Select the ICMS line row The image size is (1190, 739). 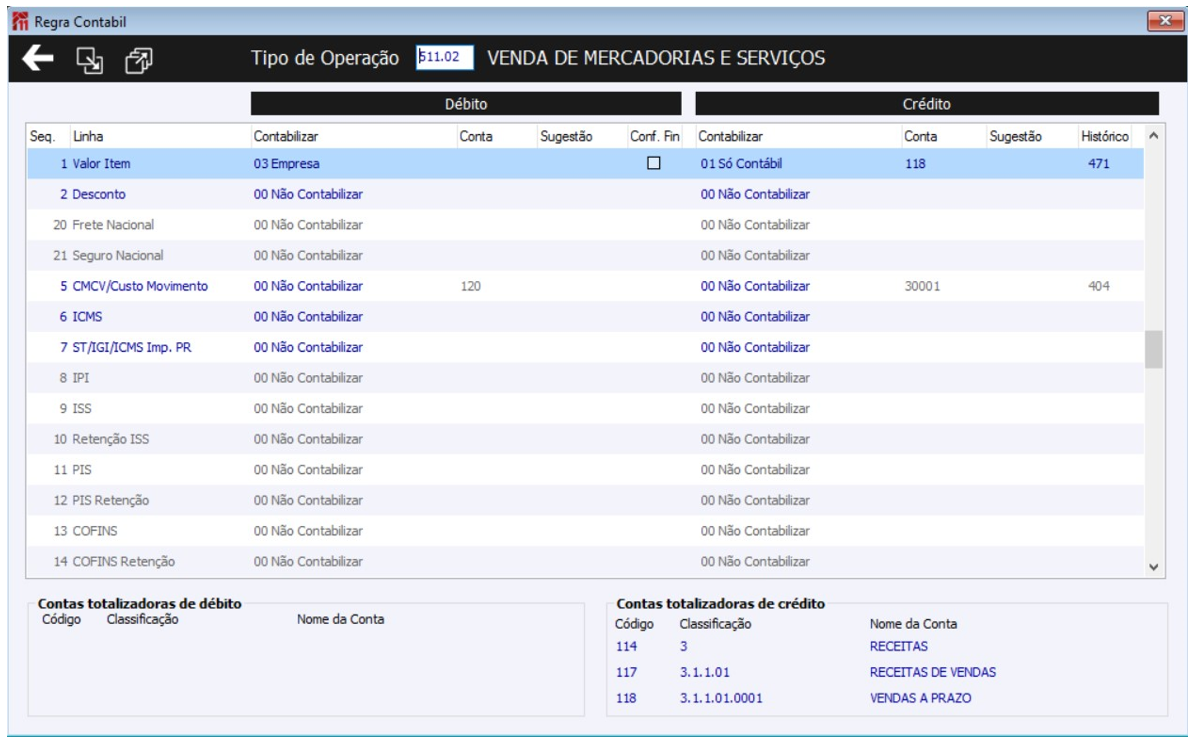(x=585, y=316)
